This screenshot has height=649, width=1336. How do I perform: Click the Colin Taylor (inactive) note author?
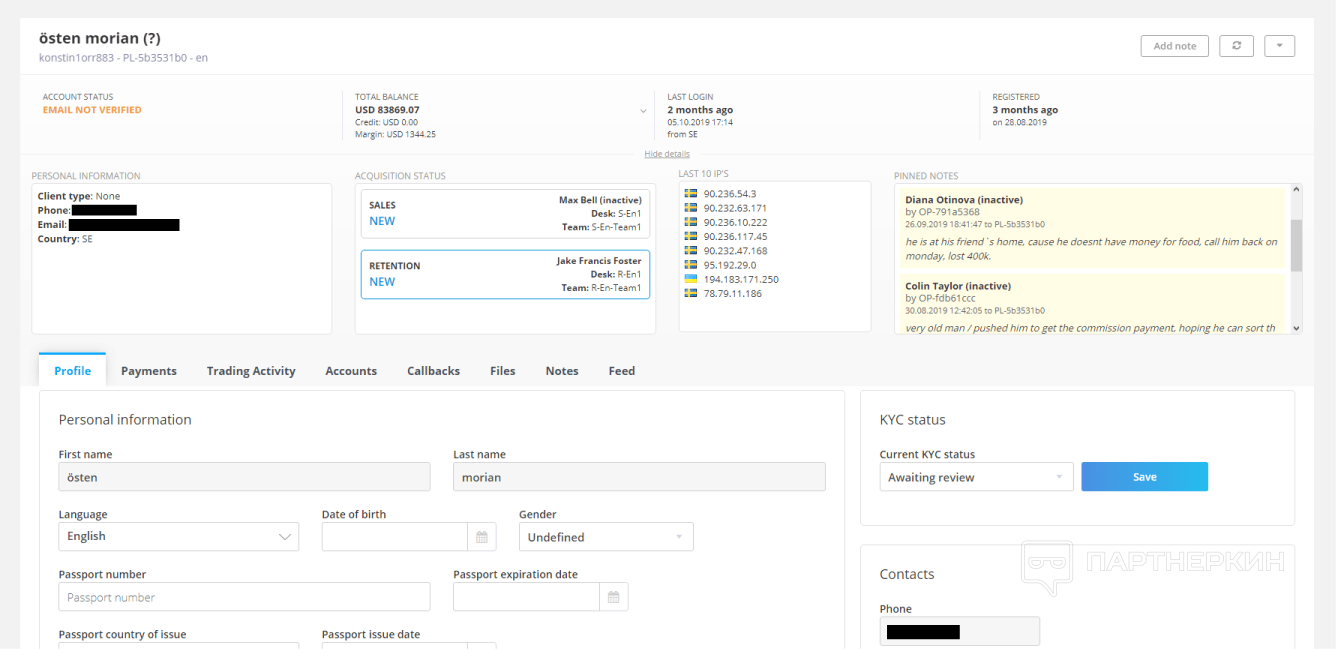click(958, 286)
